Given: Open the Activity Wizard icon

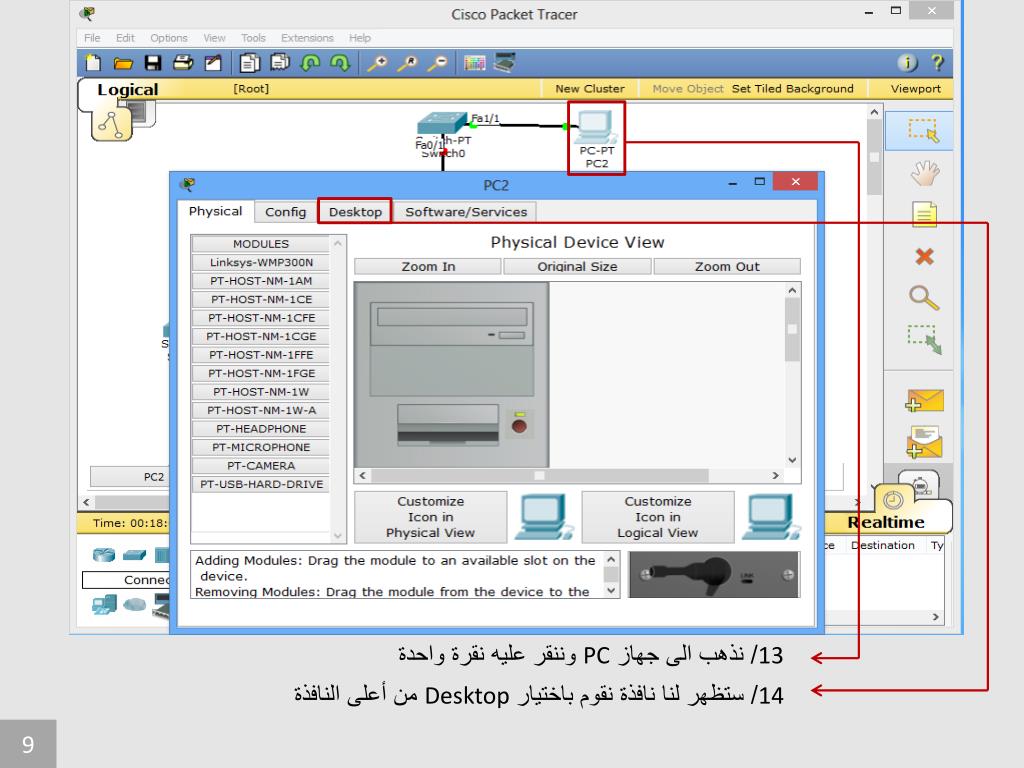Looking at the screenshot, I should [213, 63].
